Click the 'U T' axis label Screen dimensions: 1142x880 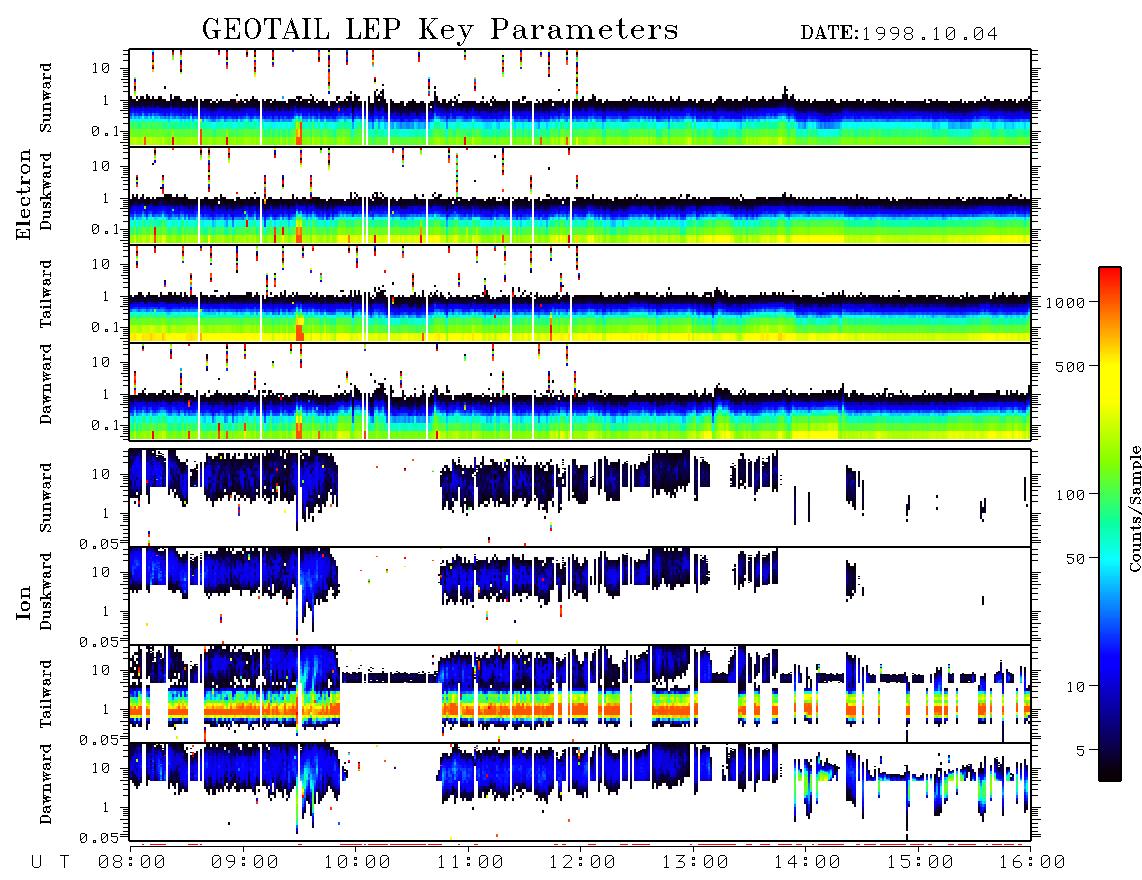pos(50,863)
